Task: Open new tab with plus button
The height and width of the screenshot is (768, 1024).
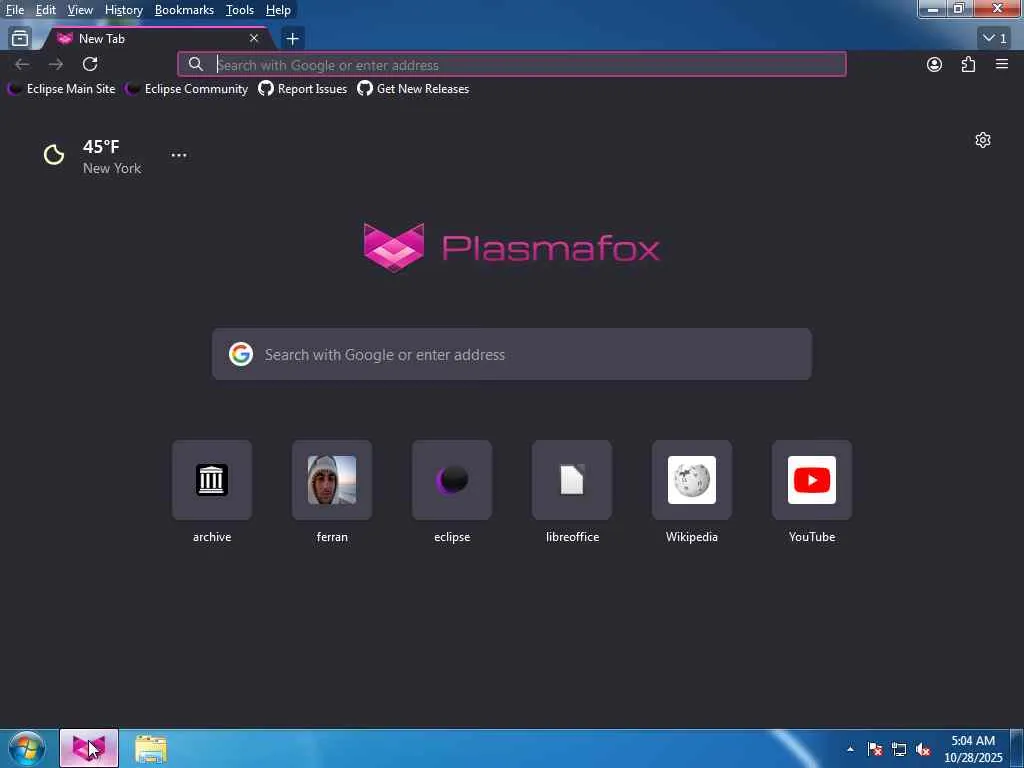Action: coord(293,39)
